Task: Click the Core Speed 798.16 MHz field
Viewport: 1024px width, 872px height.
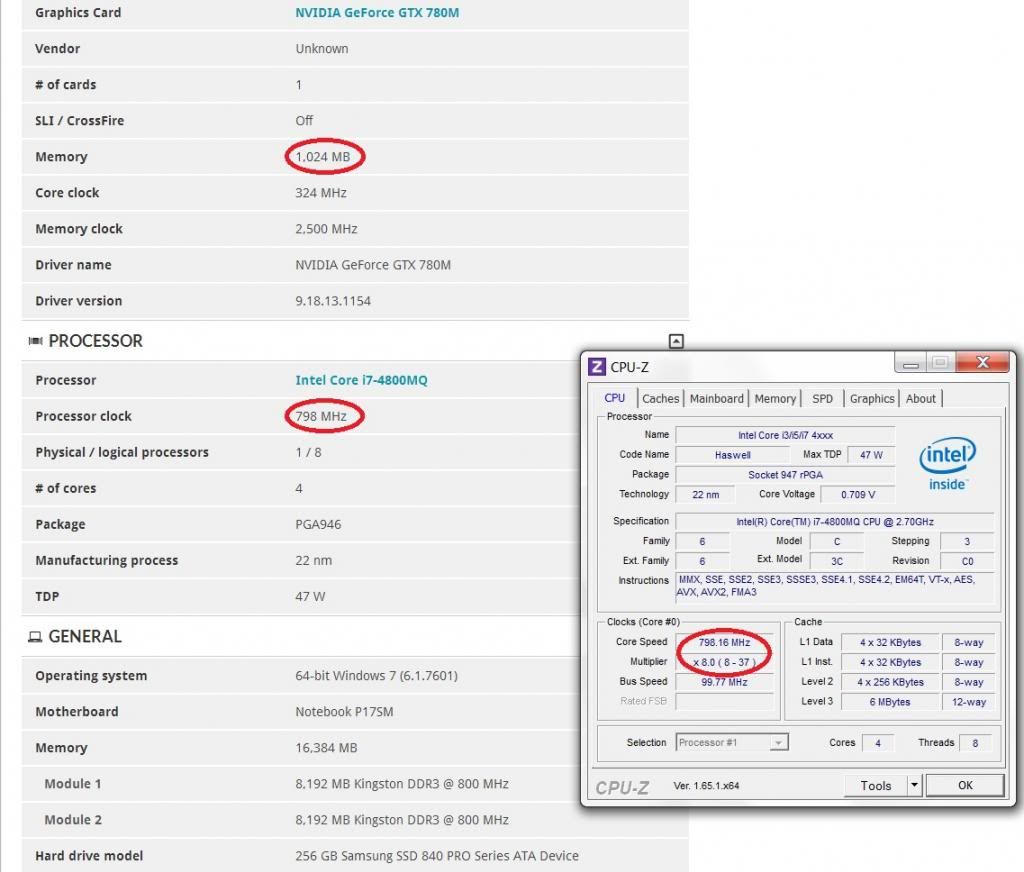Action: click(724, 643)
